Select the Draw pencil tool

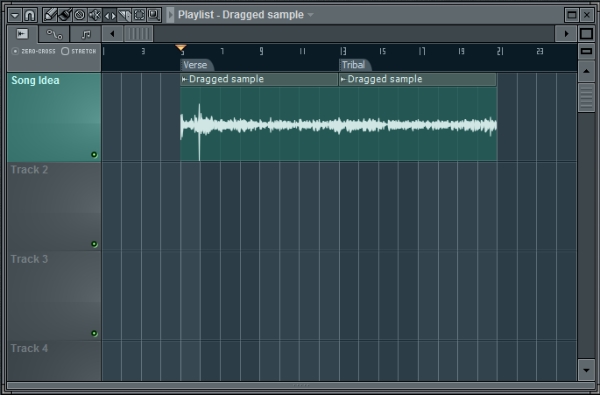(49, 15)
